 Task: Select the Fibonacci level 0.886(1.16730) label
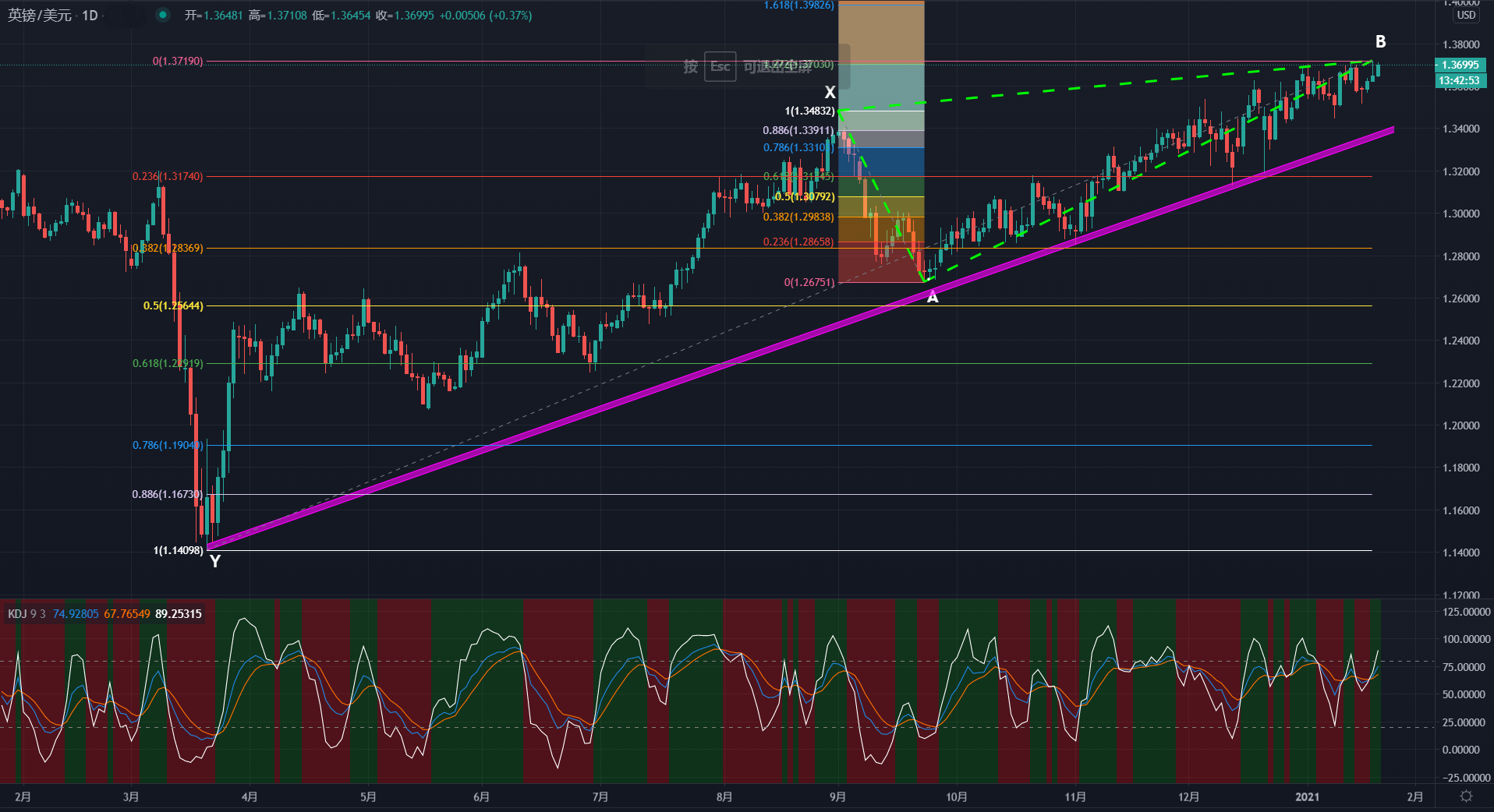168,494
